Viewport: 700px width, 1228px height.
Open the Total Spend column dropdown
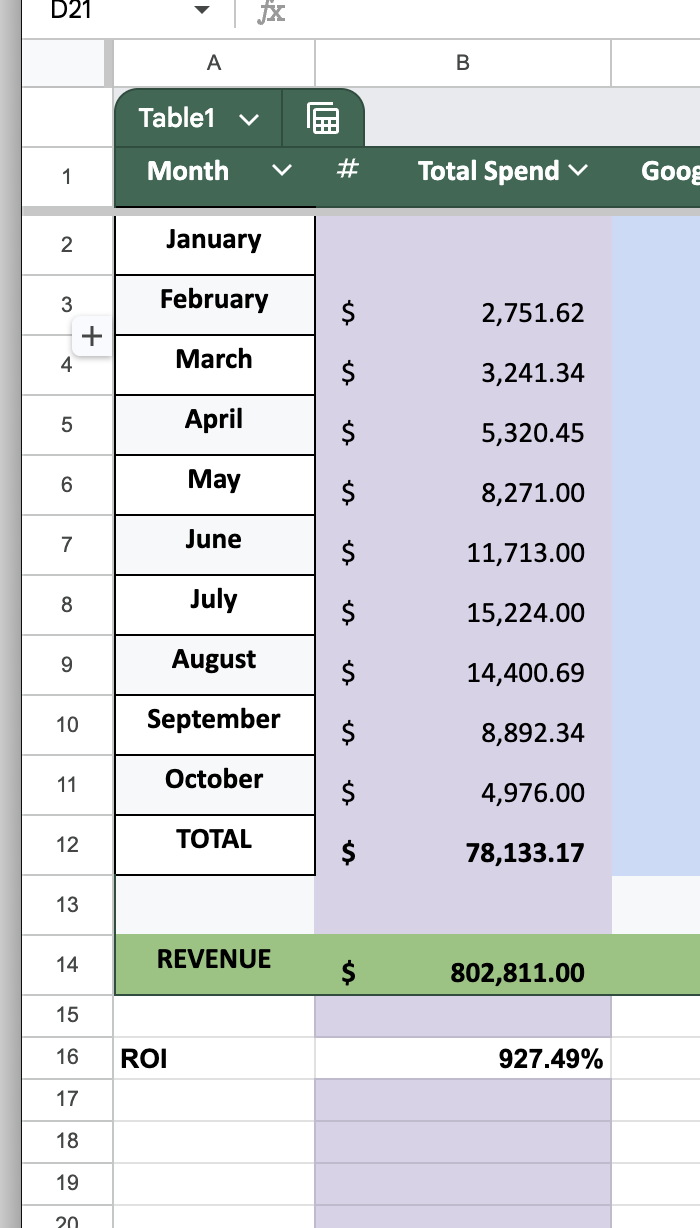point(578,171)
